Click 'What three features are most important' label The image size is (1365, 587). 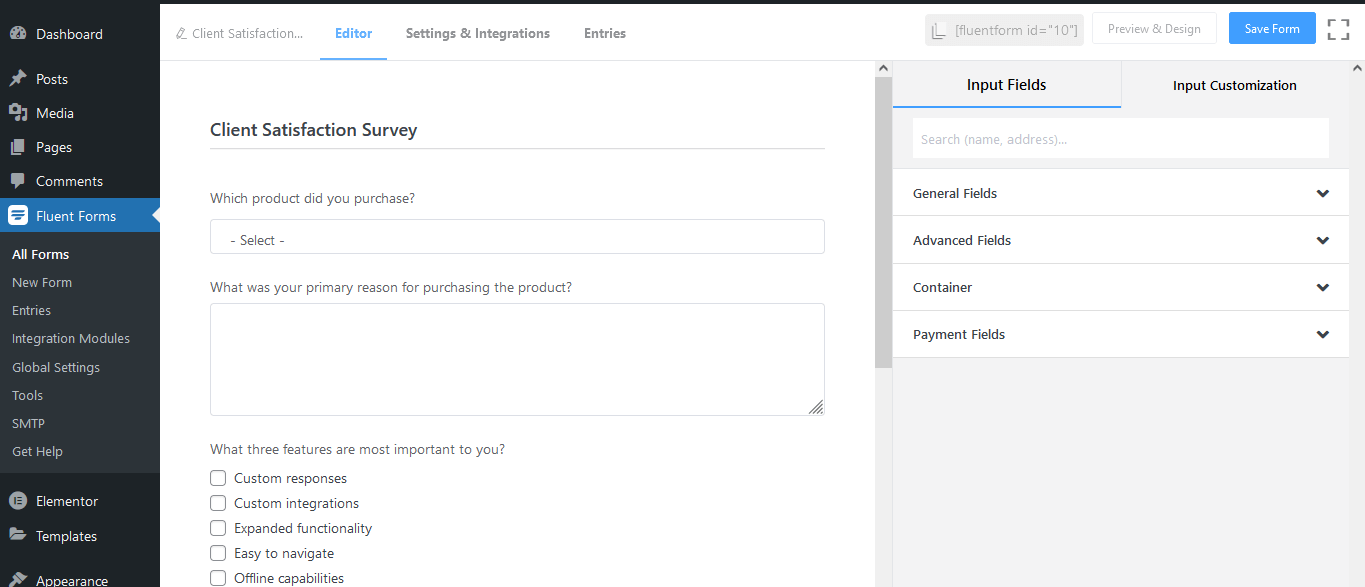pos(357,449)
